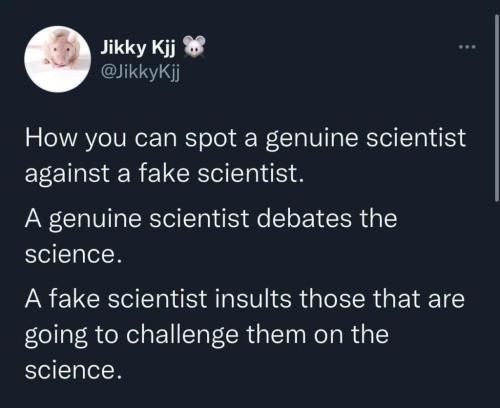Image resolution: width=500 pixels, height=408 pixels.
Task: Click the word "spot" in the first line
Action: 210,140
